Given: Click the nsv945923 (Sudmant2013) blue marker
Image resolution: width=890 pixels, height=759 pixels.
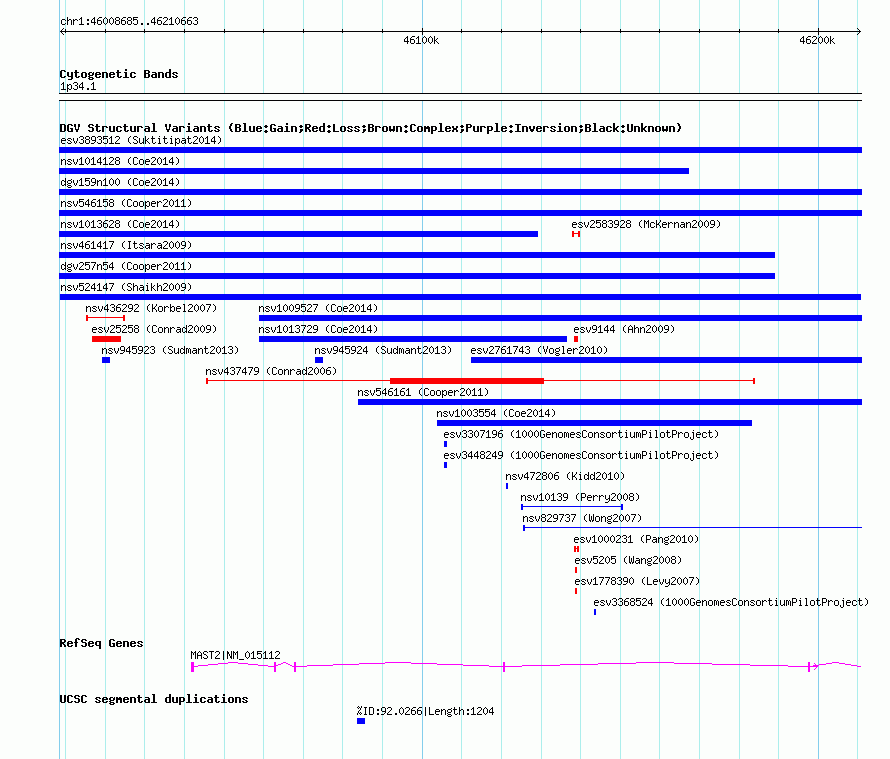Looking at the screenshot, I should tap(106, 360).
